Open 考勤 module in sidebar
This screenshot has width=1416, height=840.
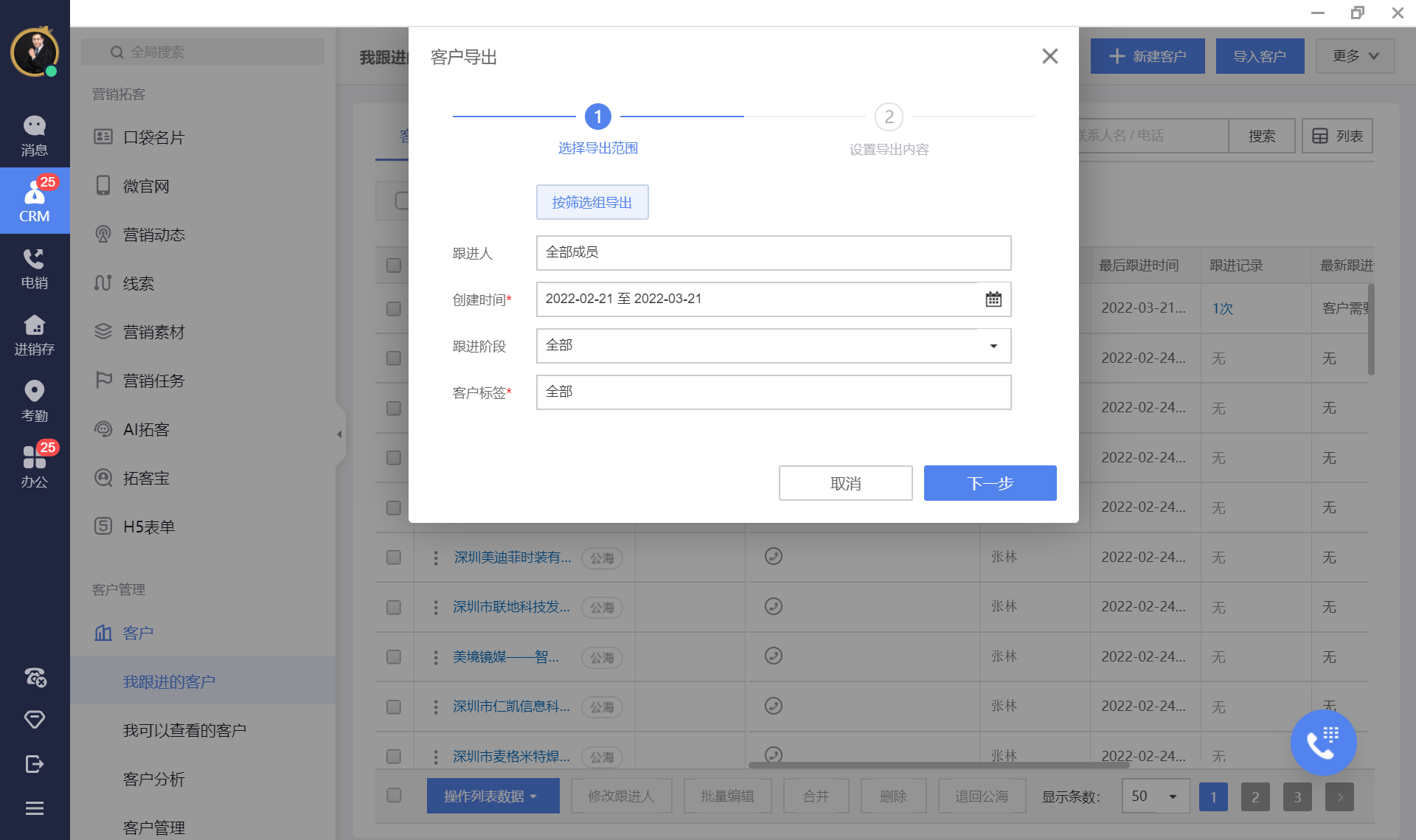(x=34, y=401)
